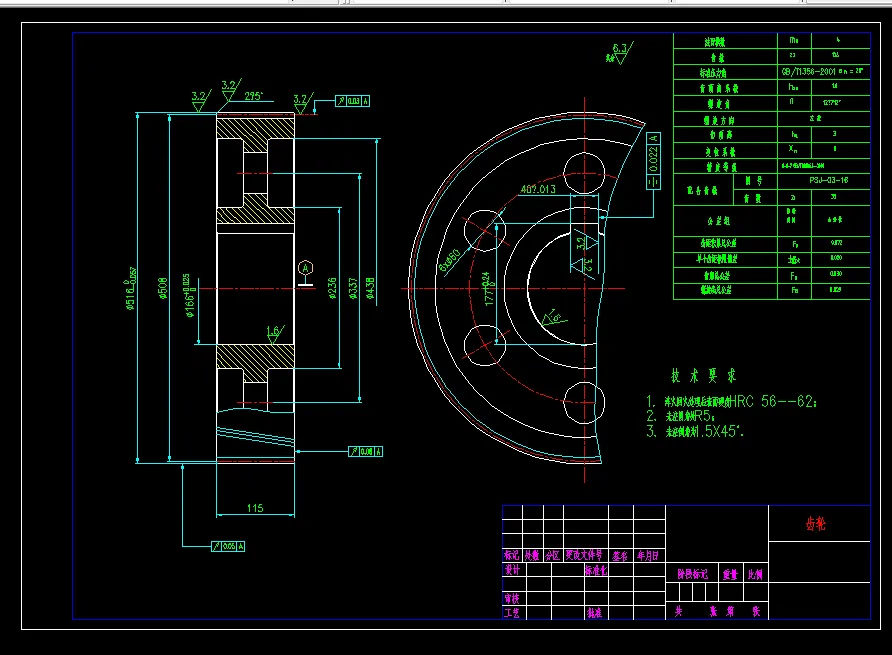892x655 pixels.
Task: Select the ø438 dimension text
Action: [x=370, y=289]
